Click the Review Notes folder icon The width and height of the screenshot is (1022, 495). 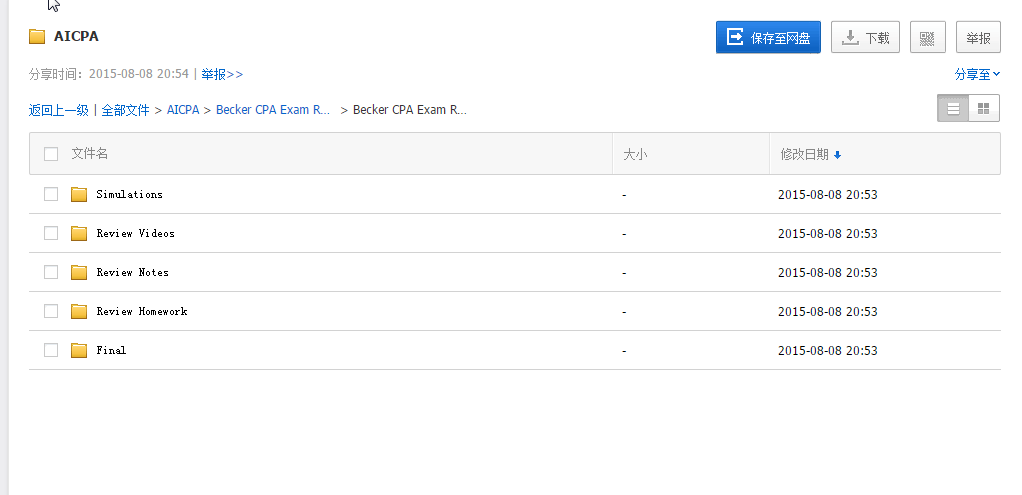pos(79,272)
